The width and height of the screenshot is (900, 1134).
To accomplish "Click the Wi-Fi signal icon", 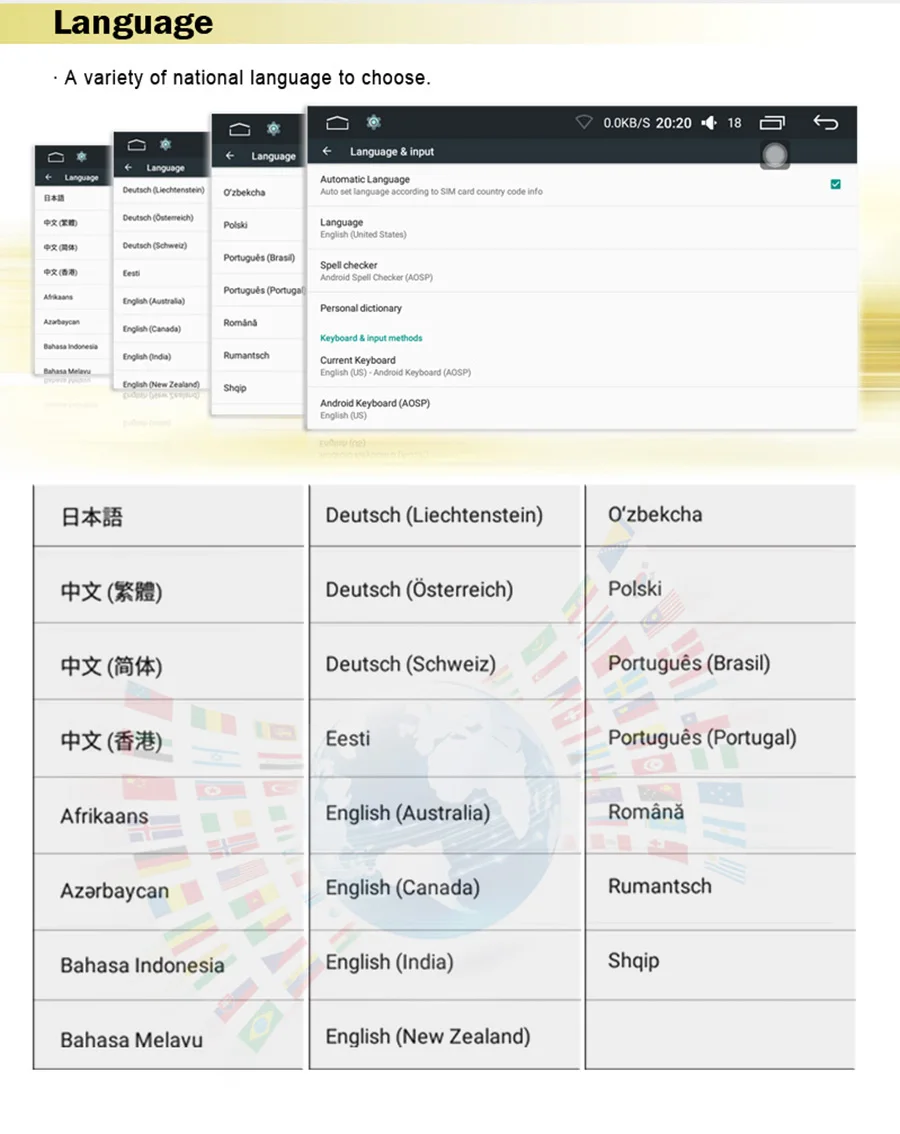I will [584, 122].
